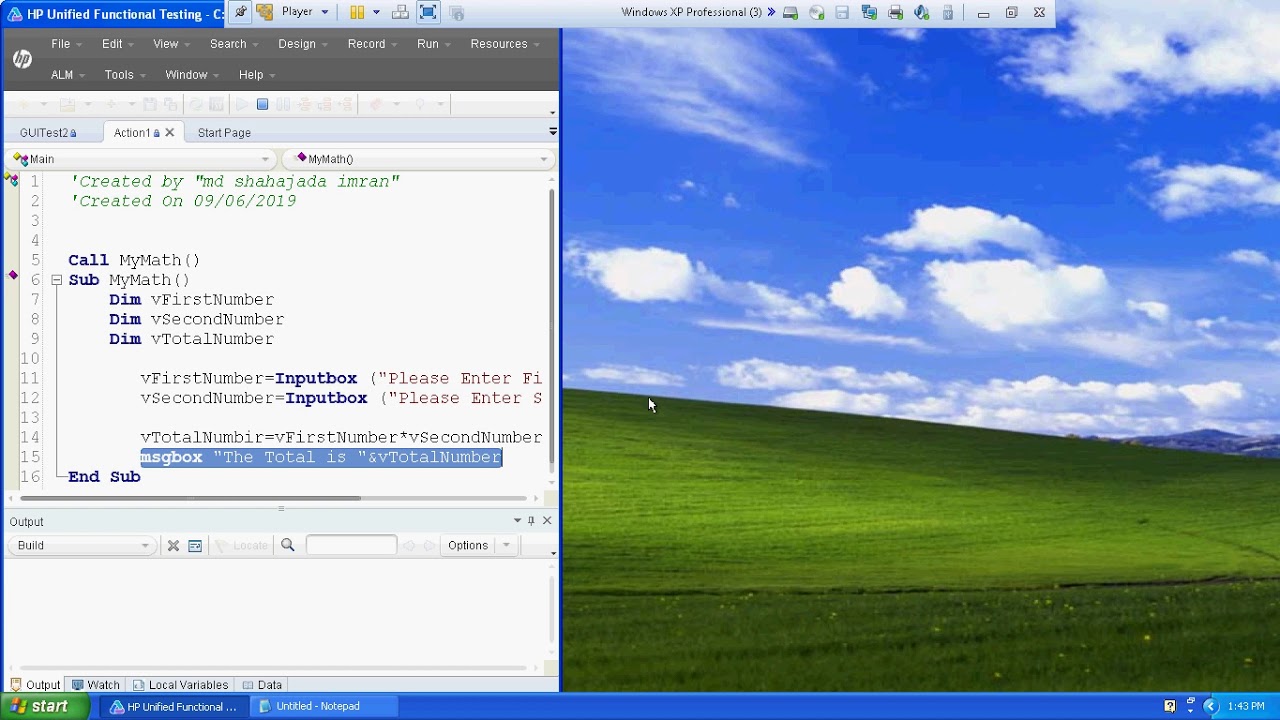1280x720 pixels.
Task: Click the send Ctrl+Alt+Del keys icon
Action: pos(400,12)
